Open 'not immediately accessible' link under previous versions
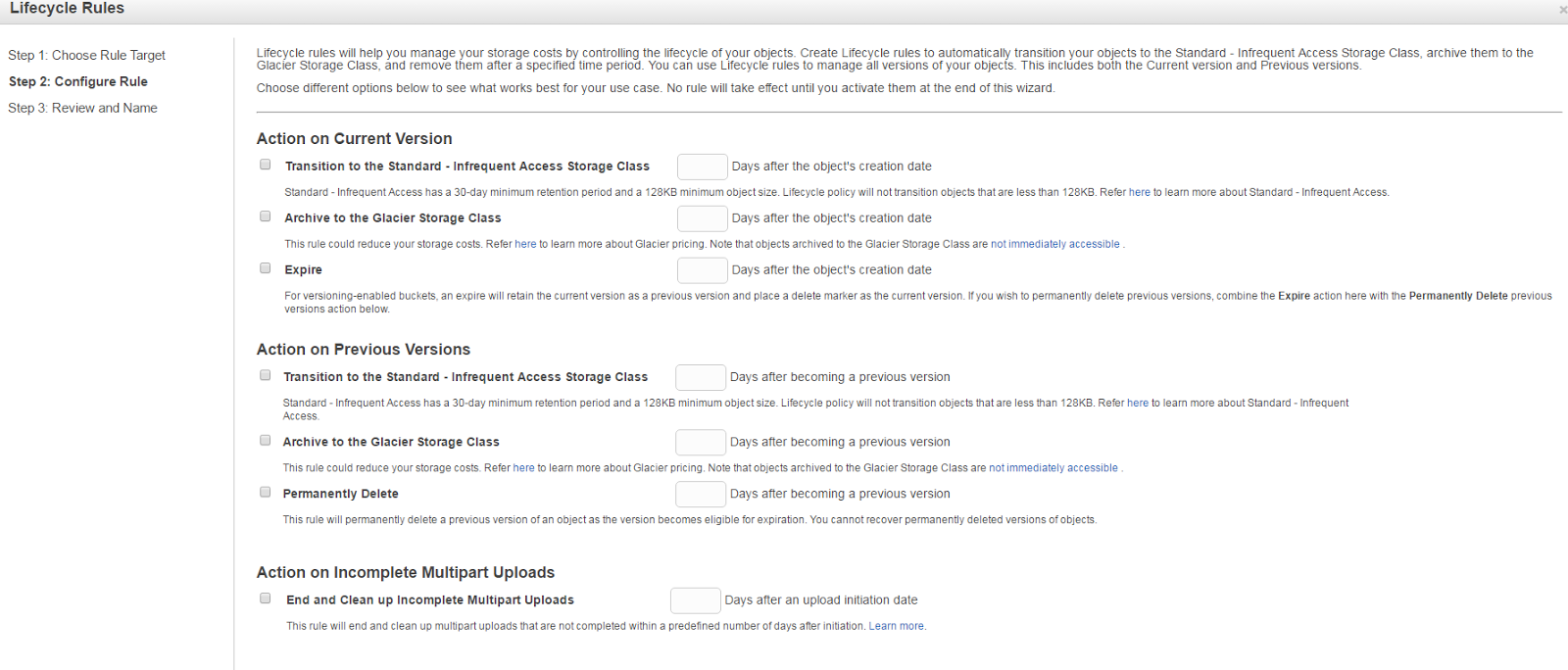 click(x=1053, y=469)
